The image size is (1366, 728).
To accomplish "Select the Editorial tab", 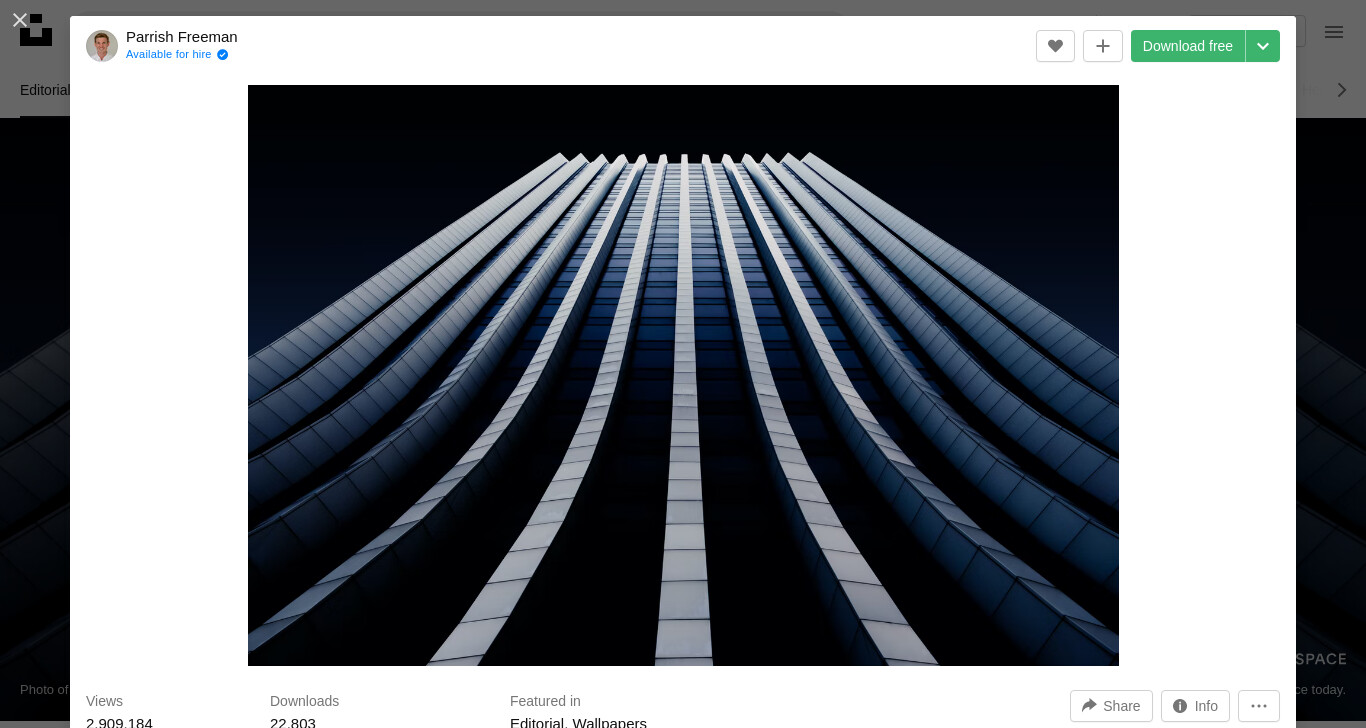I will [x=45, y=90].
